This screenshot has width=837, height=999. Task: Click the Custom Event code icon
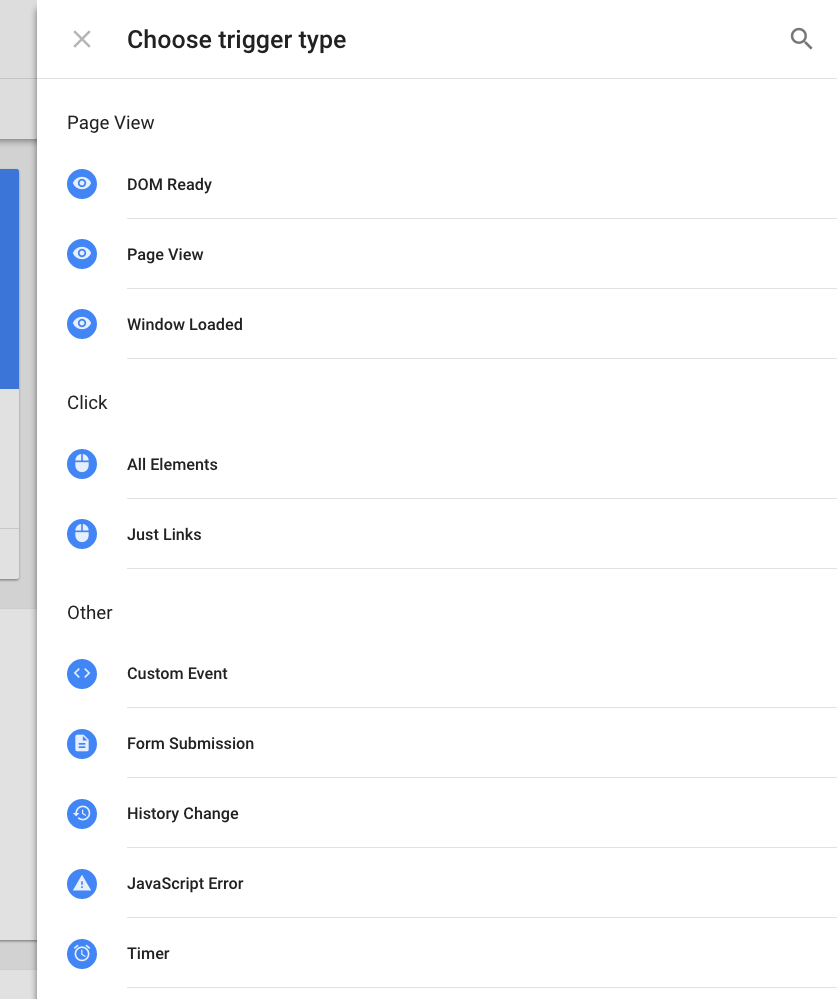[82, 674]
